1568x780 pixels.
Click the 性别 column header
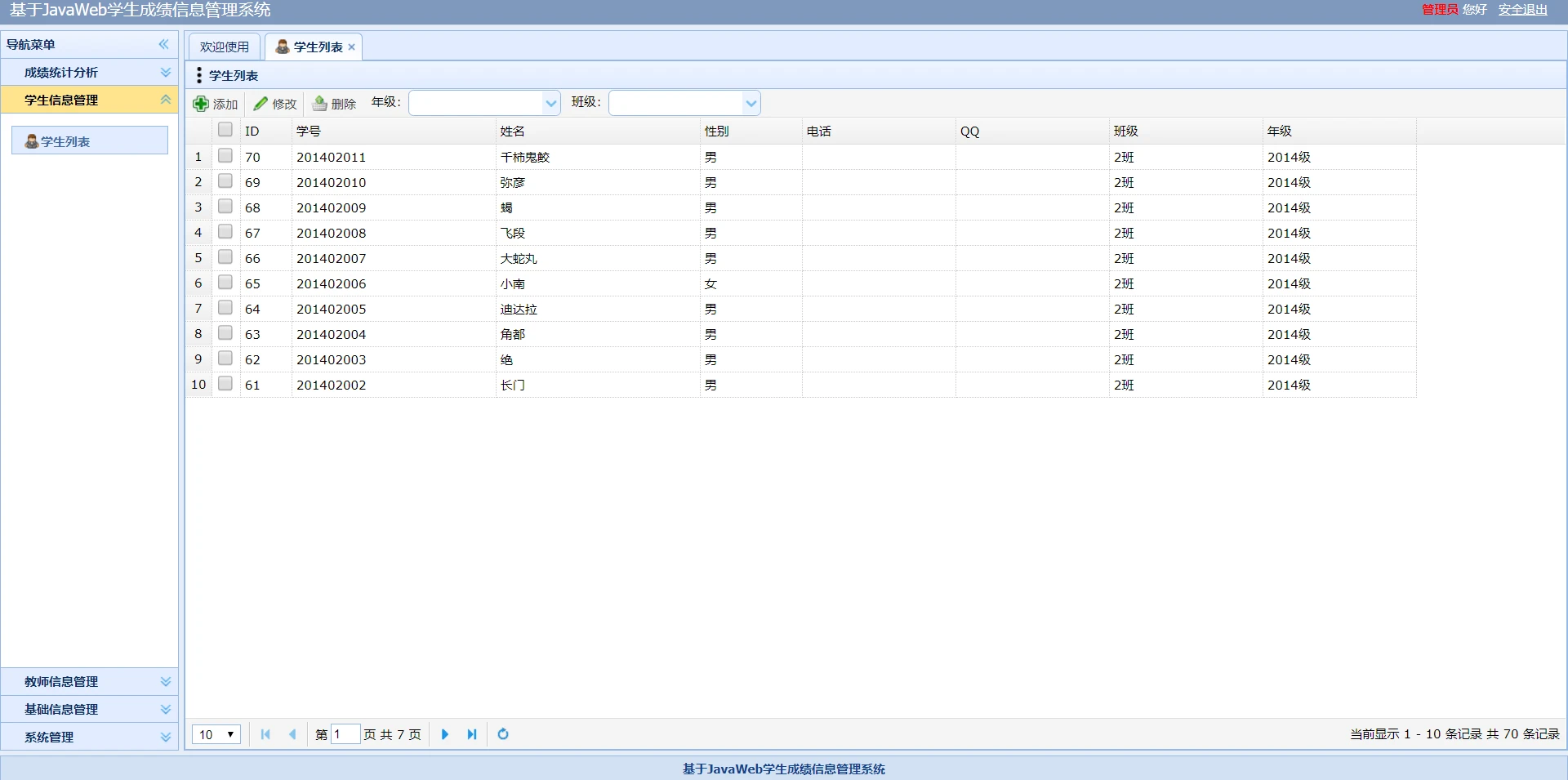coord(751,131)
